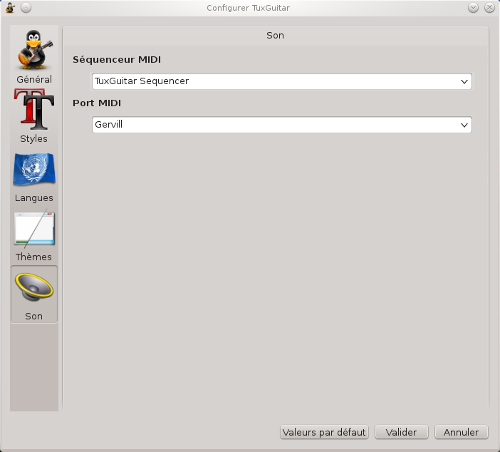Close the Configurer TuxGuitar window
Viewport: 500px width, 452px height.
[489, 8]
